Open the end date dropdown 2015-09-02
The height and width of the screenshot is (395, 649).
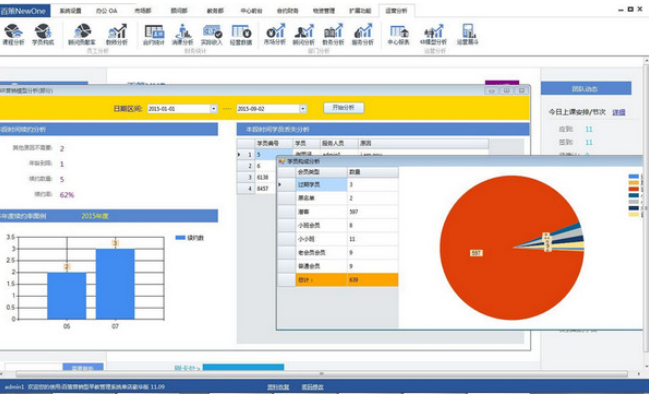click(x=303, y=108)
